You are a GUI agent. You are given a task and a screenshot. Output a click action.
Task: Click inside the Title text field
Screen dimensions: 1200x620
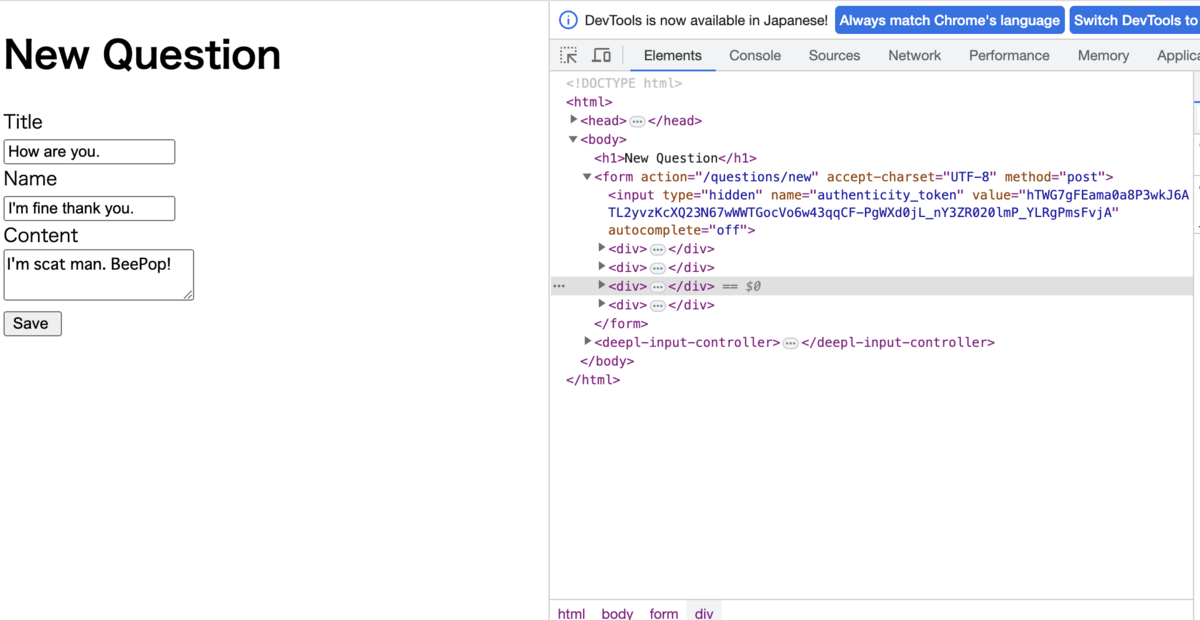point(89,151)
